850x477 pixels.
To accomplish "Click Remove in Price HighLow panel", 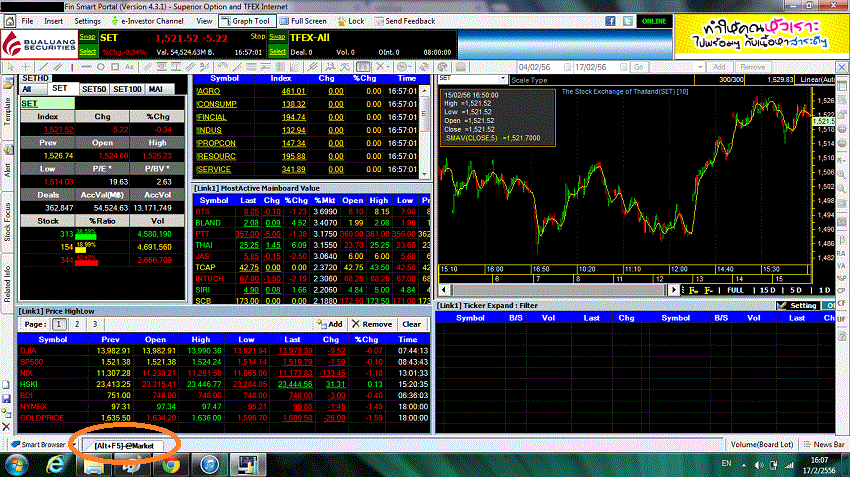I will coord(372,324).
